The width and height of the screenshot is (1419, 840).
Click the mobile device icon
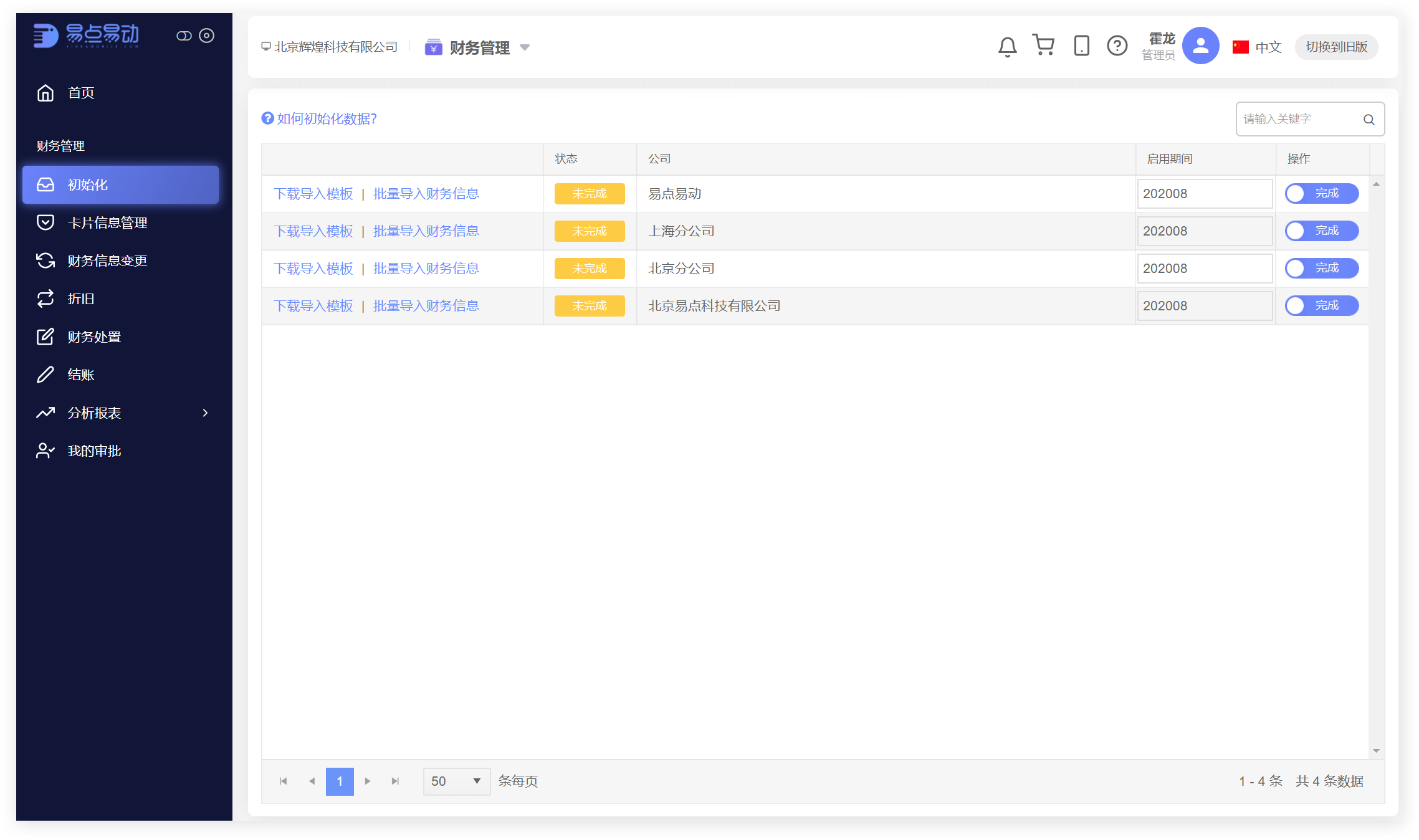(1081, 46)
